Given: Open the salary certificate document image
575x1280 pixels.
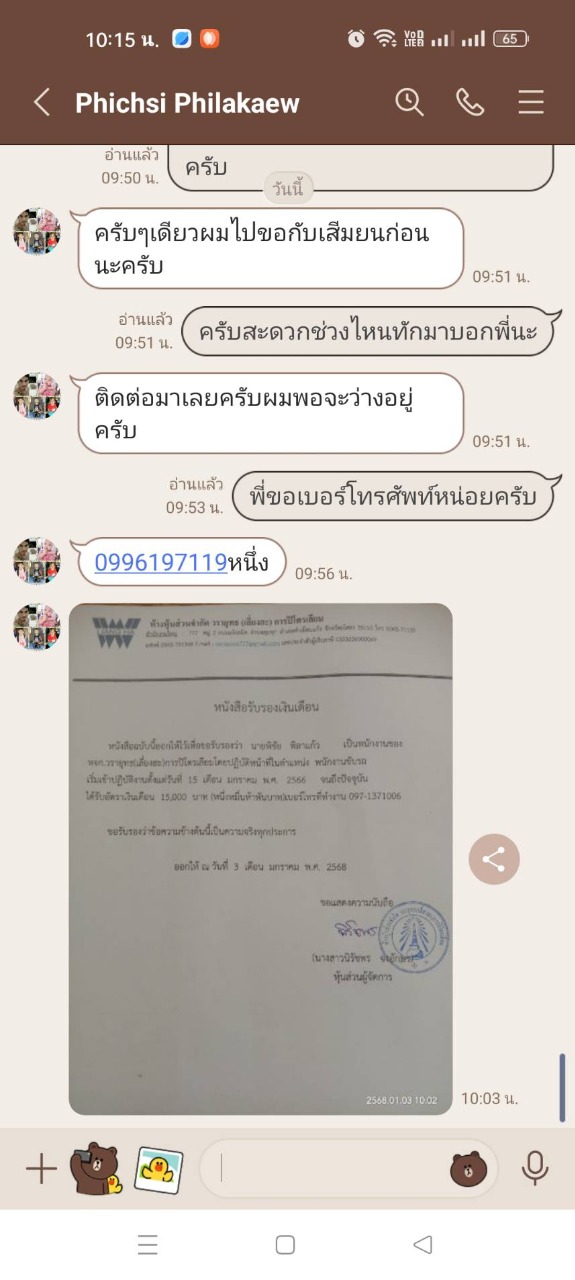Looking at the screenshot, I should pyautogui.click(x=260, y=859).
